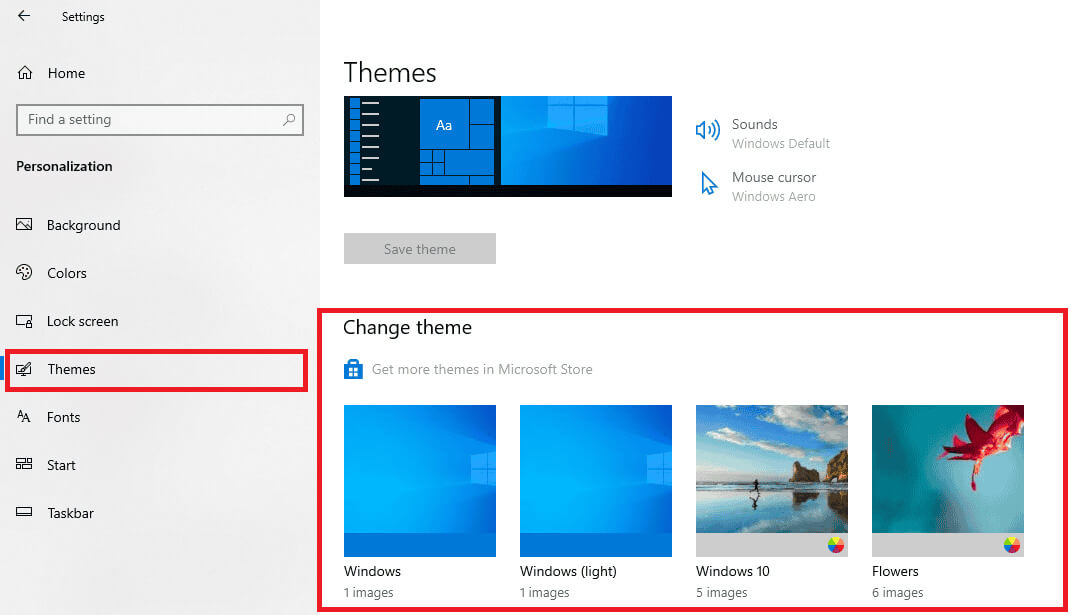
Task: Click the Save theme button
Action: pos(419,249)
